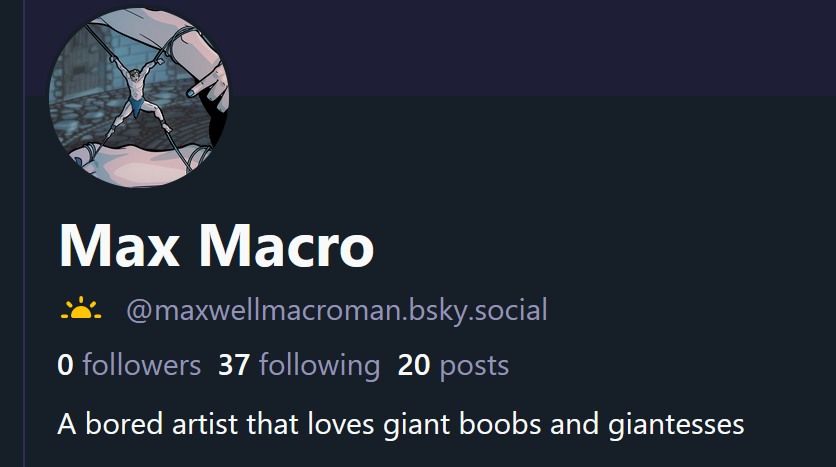
Task: Click the bio text about a bored artist
Action: pos(400,425)
